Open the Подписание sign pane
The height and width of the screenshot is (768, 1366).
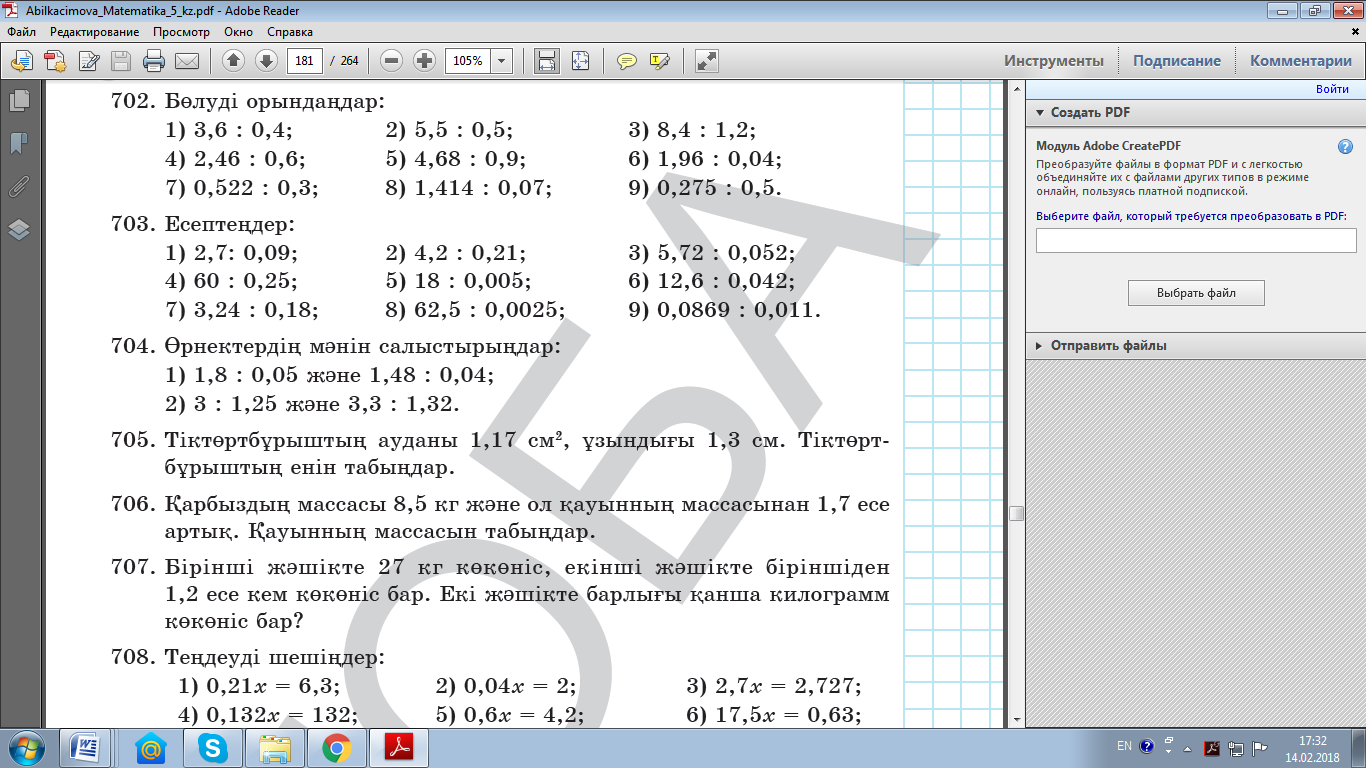[1176, 61]
